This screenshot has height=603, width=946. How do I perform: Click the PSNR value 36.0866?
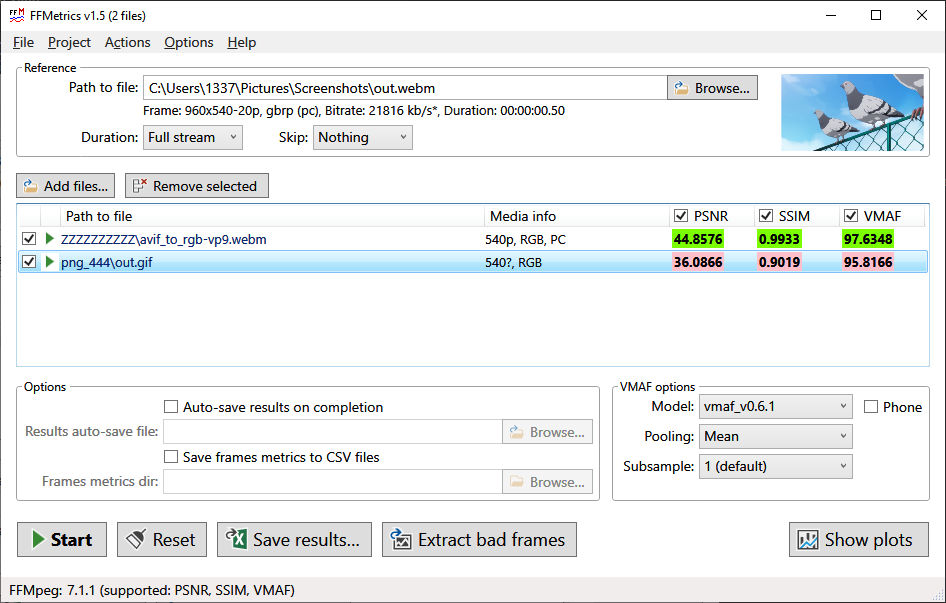698,262
